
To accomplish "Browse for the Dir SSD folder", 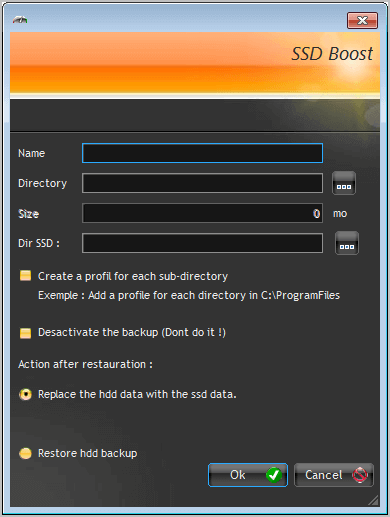I will click(x=347, y=243).
